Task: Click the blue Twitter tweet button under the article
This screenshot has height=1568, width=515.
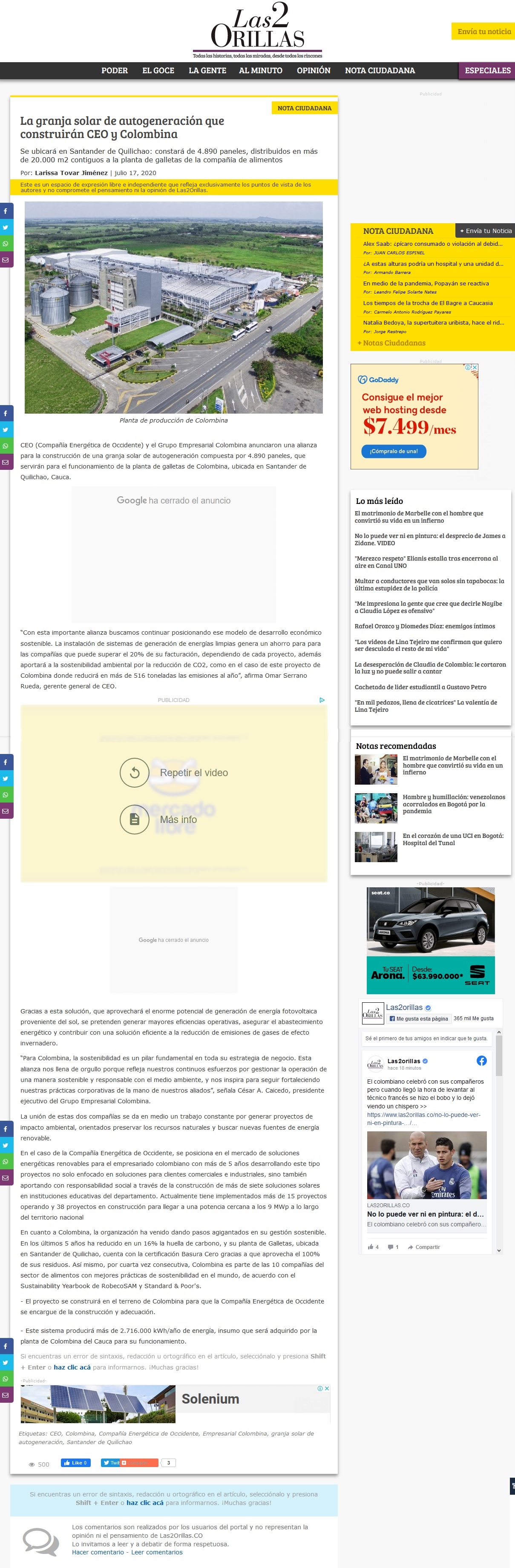Action: tap(110, 1463)
